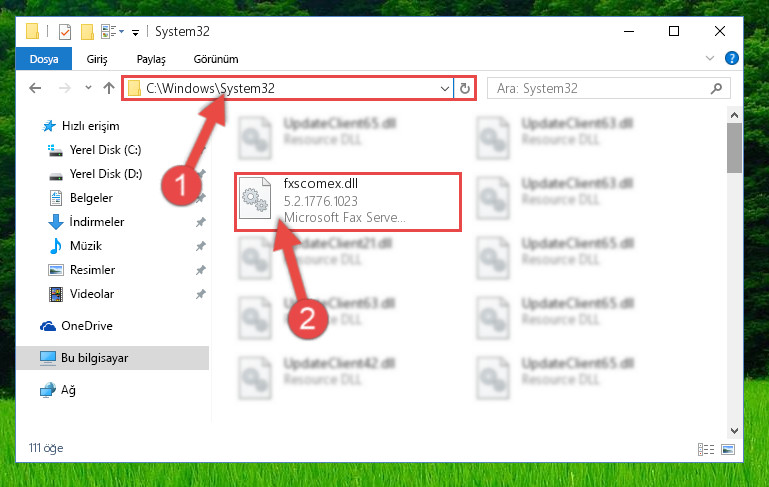Switch to details view icon in status bar
The width and height of the screenshot is (769, 487).
coord(706,449)
